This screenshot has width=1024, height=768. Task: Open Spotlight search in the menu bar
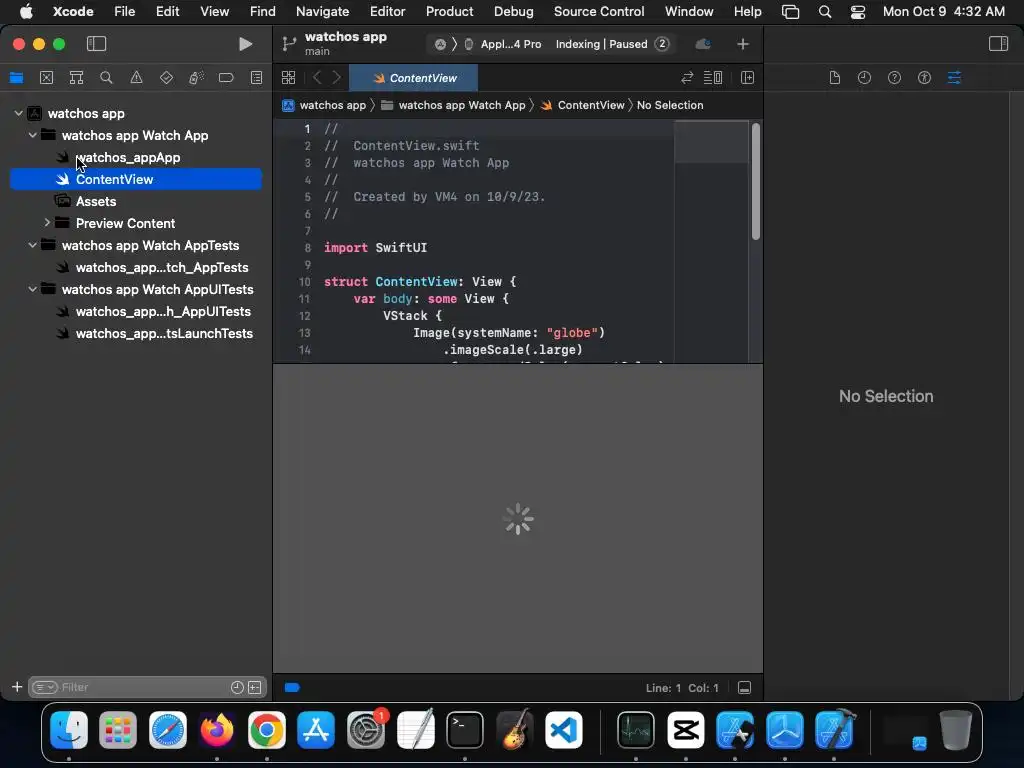[825, 11]
